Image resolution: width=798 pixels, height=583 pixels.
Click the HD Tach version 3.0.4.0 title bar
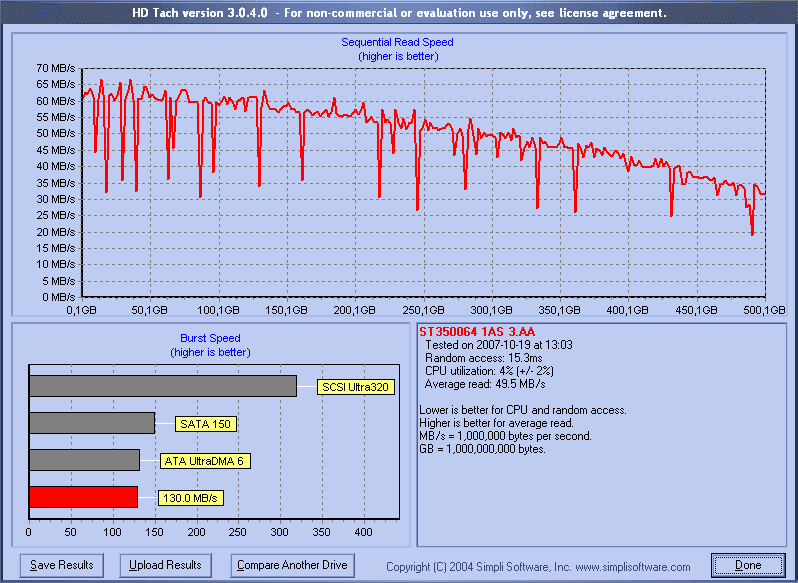click(x=399, y=13)
